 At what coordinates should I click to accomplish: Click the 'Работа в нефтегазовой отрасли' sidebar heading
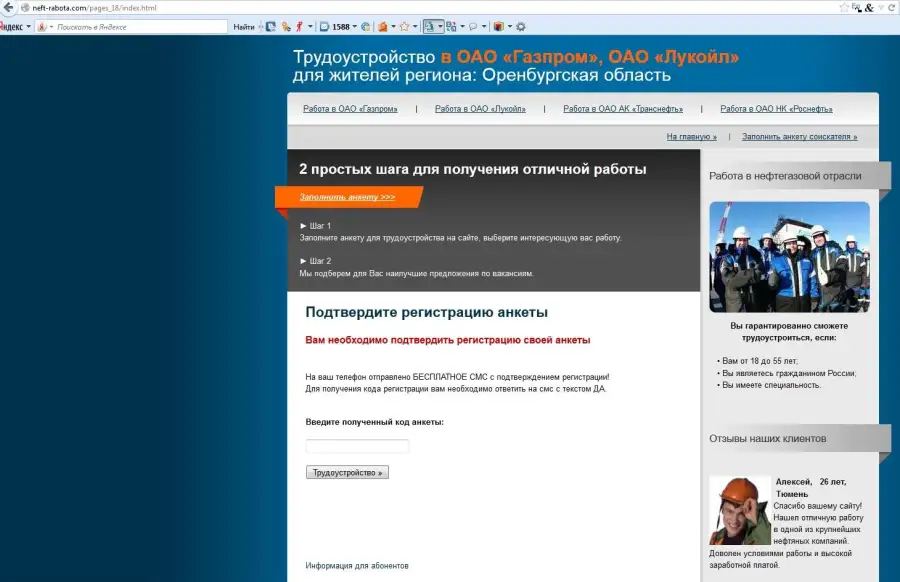pyautogui.click(x=785, y=176)
